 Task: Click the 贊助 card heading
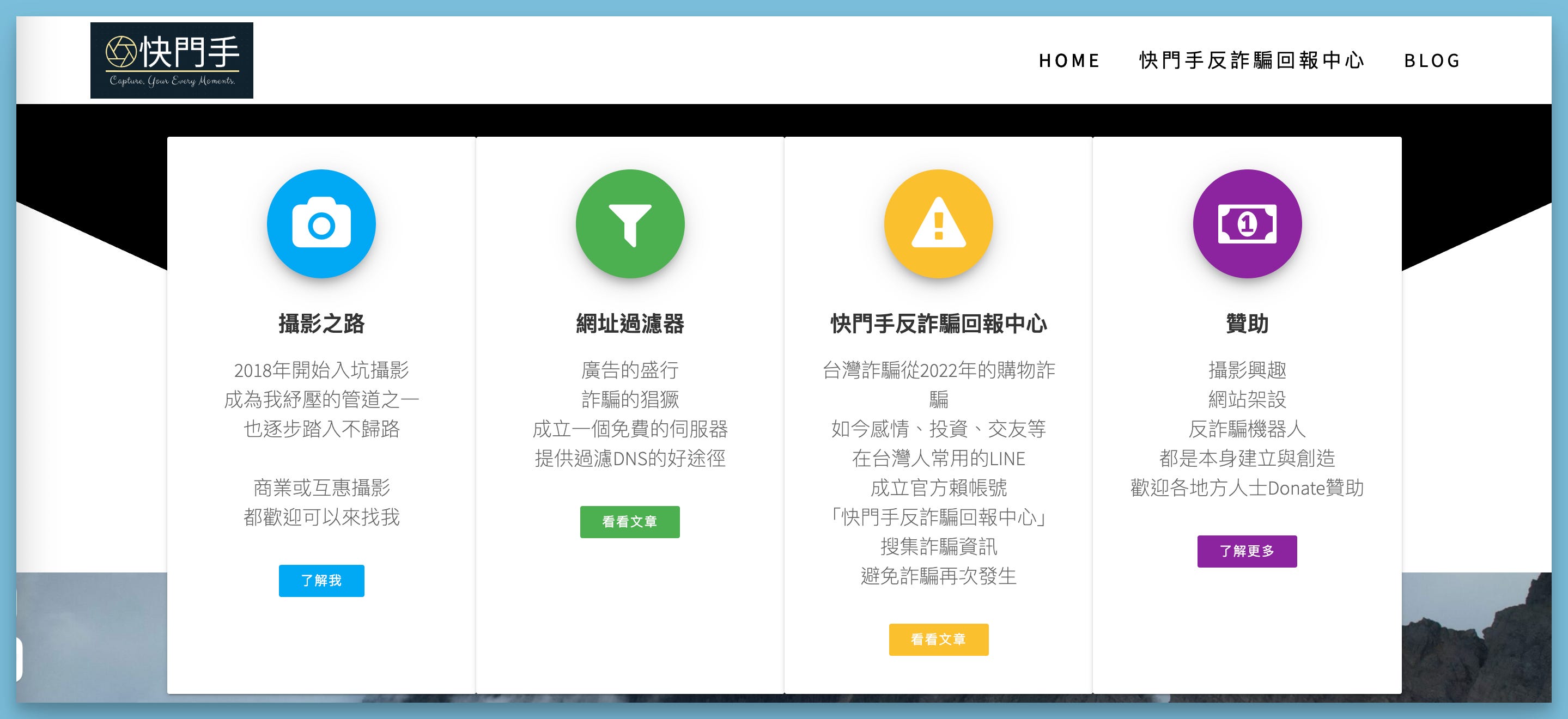(x=1247, y=323)
